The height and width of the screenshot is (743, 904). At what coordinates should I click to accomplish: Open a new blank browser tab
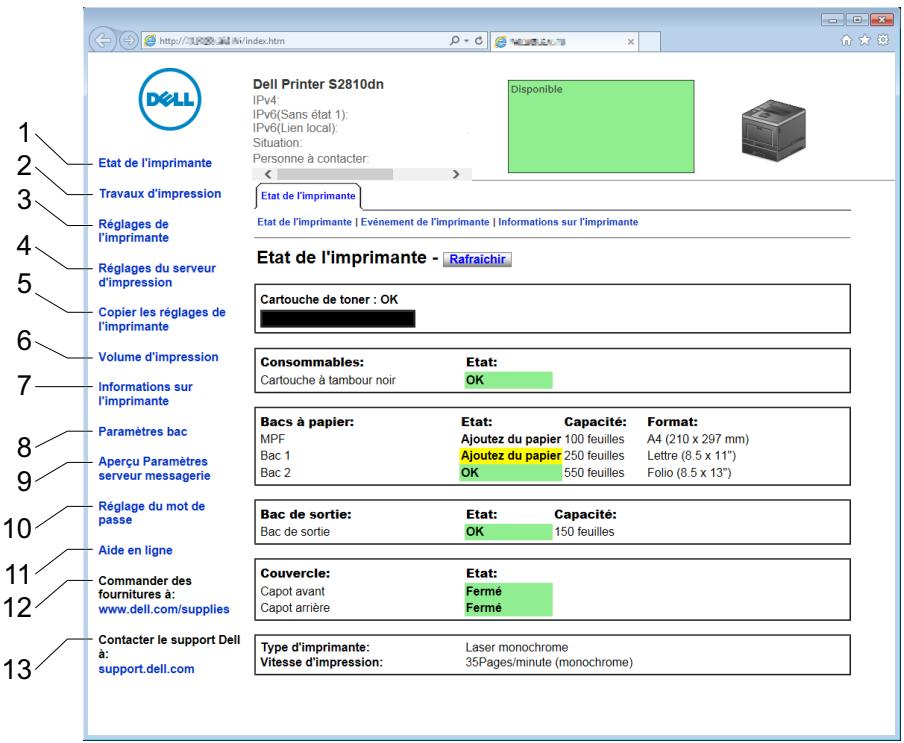(649, 42)
